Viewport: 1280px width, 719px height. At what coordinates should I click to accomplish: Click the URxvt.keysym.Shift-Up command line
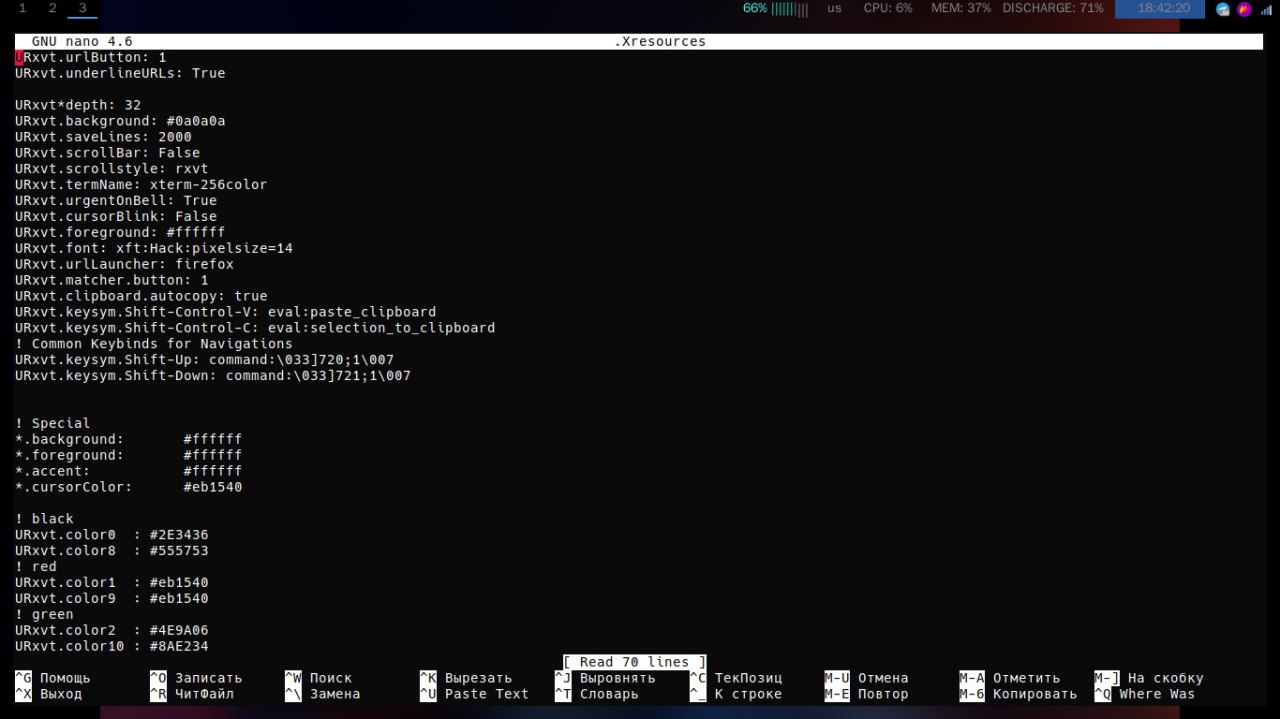[x=205, y=360]
